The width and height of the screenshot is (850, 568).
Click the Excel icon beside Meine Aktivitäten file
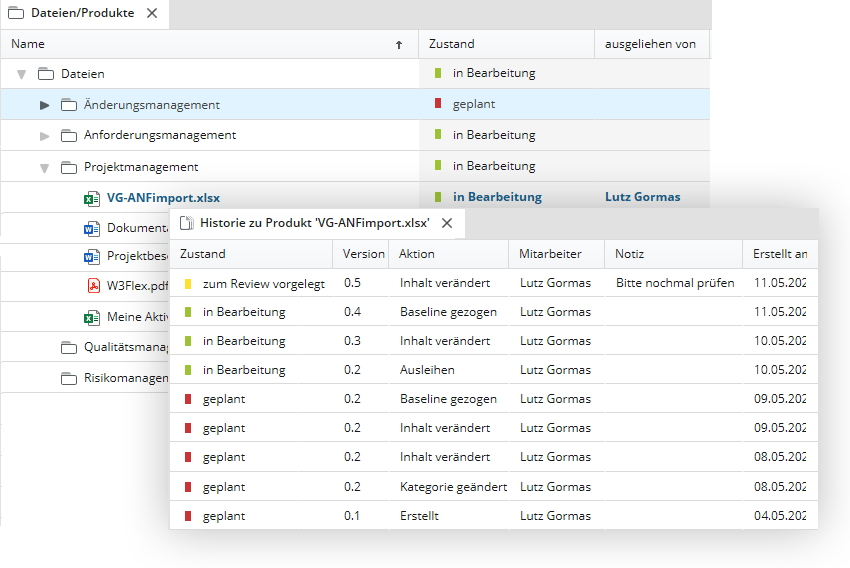[91, 318]
